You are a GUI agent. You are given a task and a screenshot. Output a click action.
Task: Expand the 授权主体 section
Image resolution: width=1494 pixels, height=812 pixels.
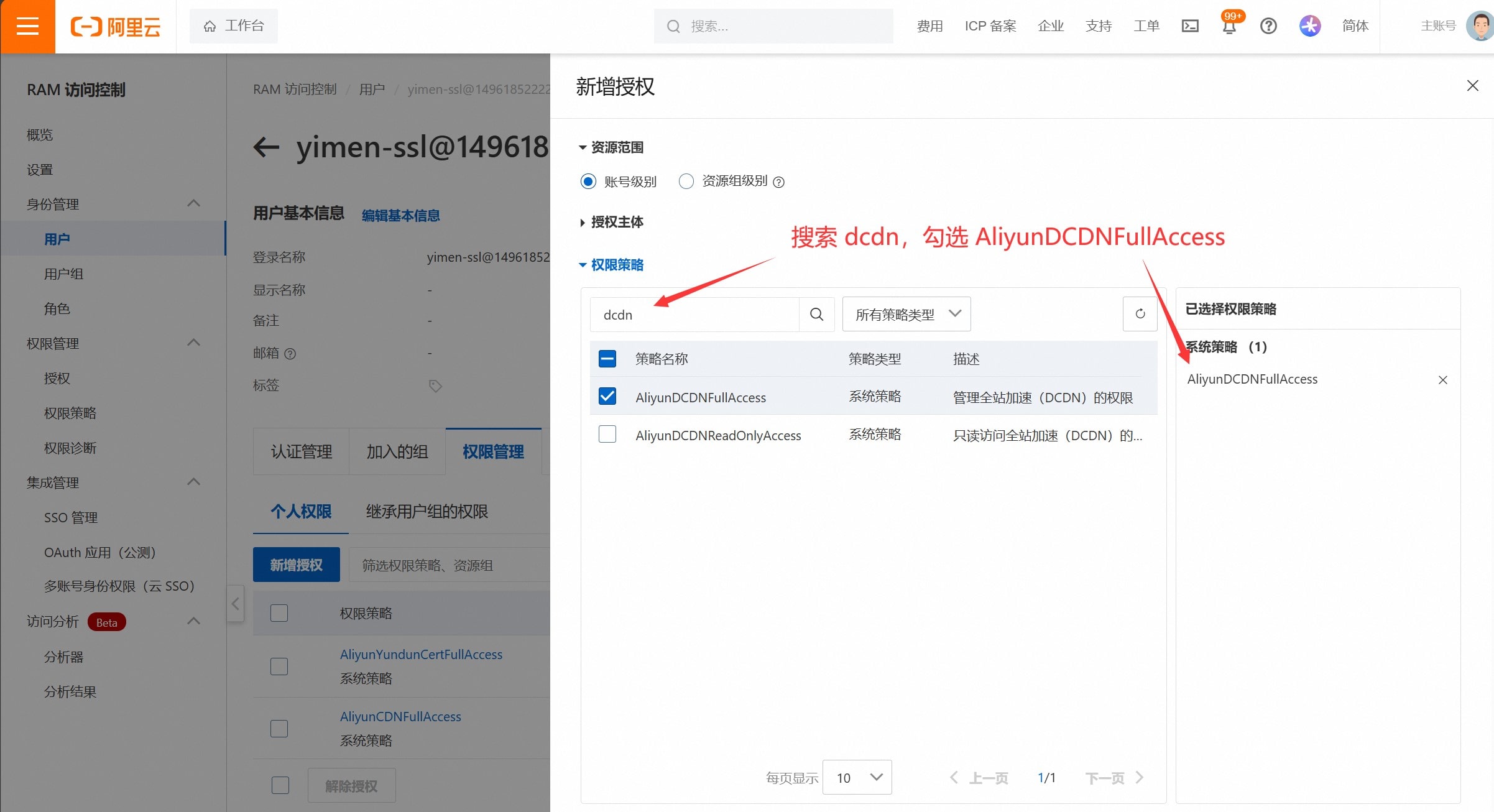coord(616,222)
